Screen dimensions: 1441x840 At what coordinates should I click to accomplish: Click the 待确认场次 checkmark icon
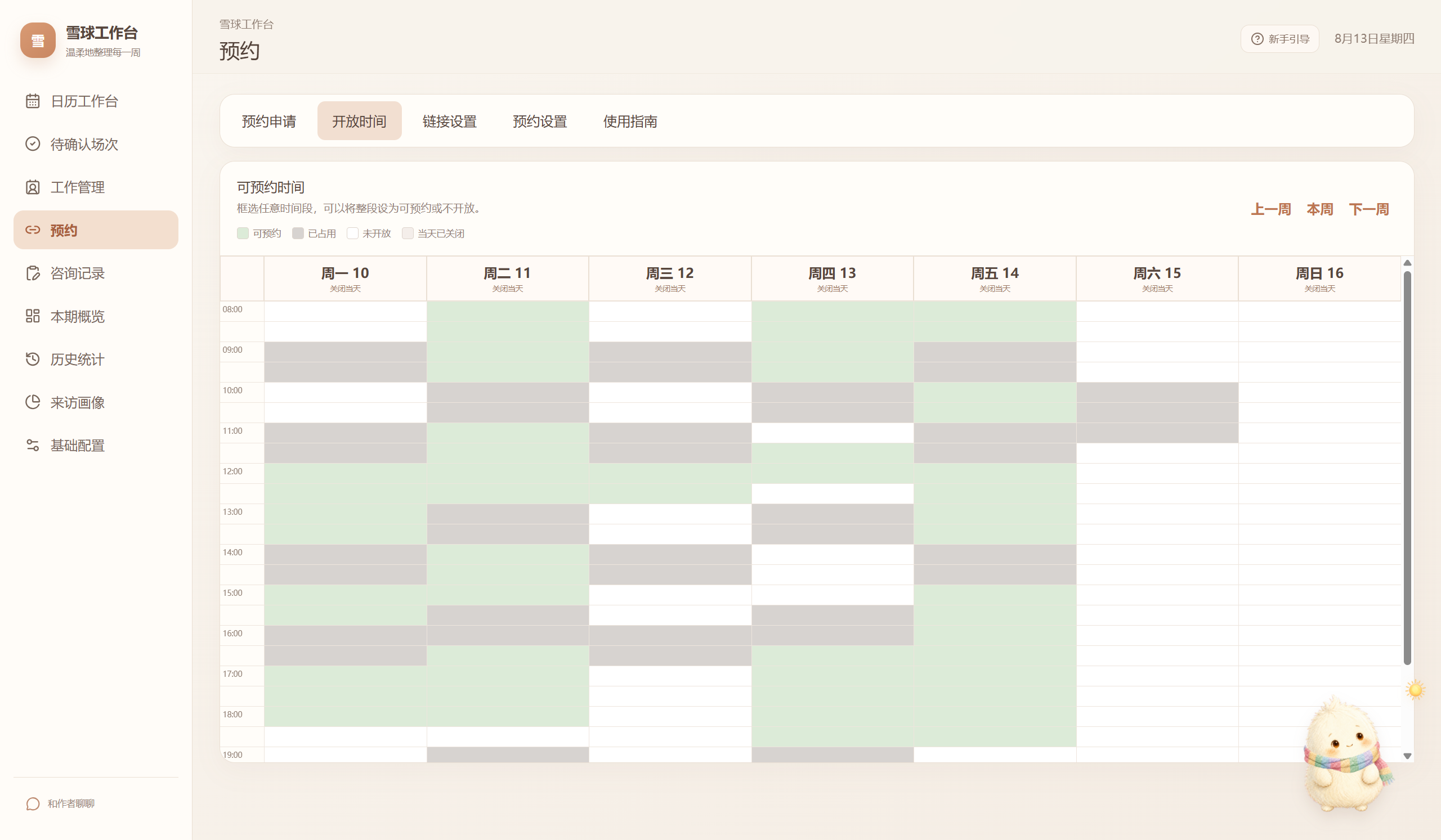coord(33,144)
